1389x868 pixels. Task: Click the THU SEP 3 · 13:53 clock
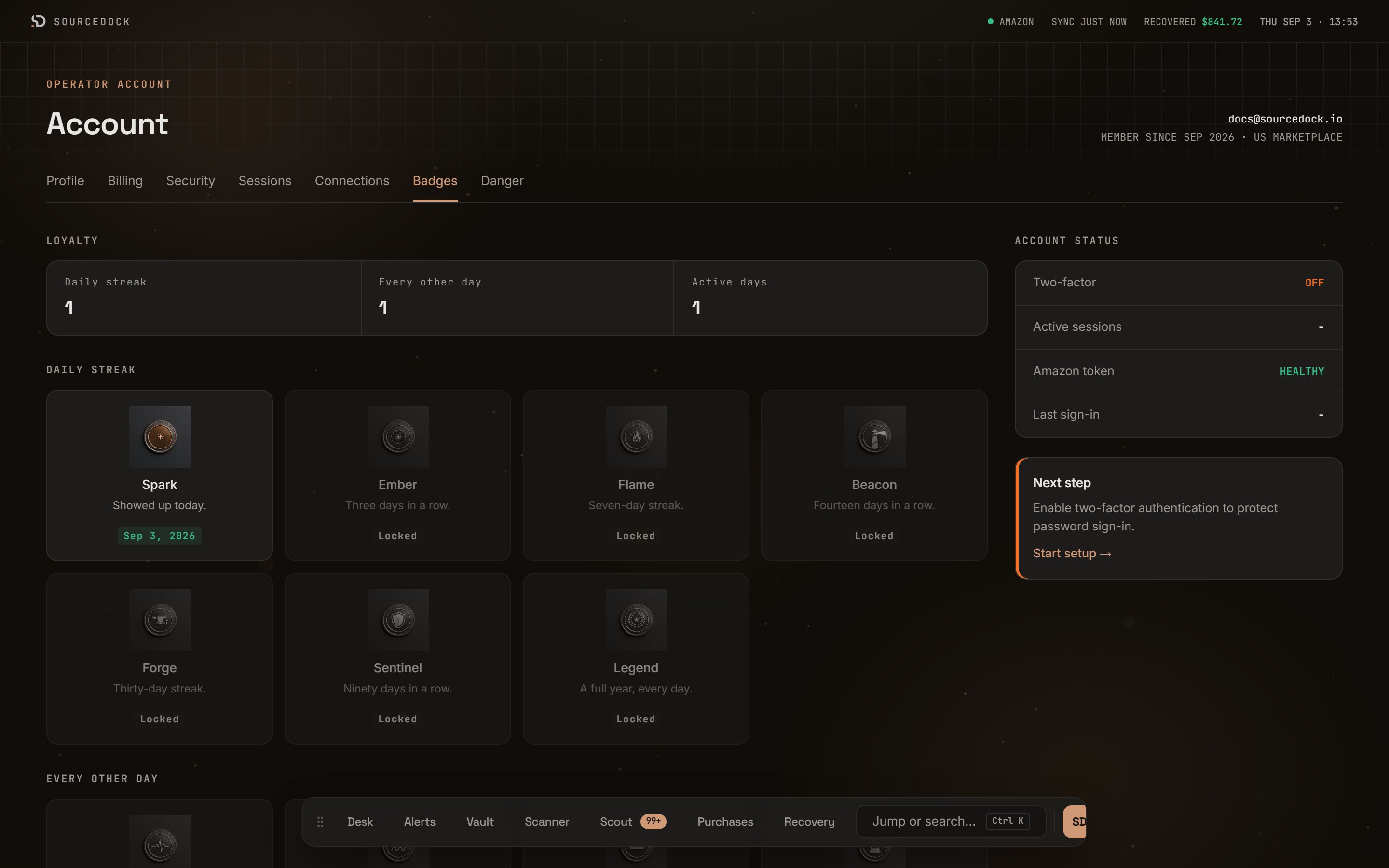coord(1308,22)
